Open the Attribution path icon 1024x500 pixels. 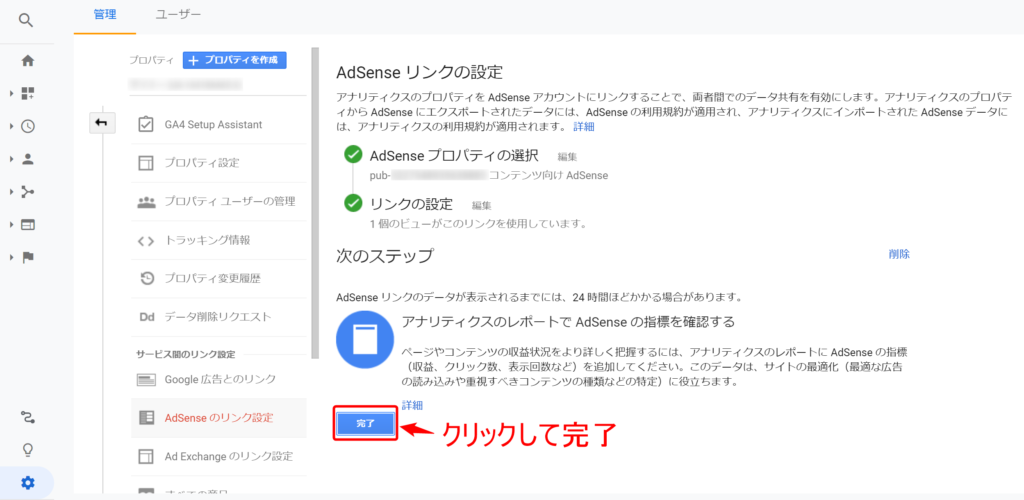(x=27, y=417)
